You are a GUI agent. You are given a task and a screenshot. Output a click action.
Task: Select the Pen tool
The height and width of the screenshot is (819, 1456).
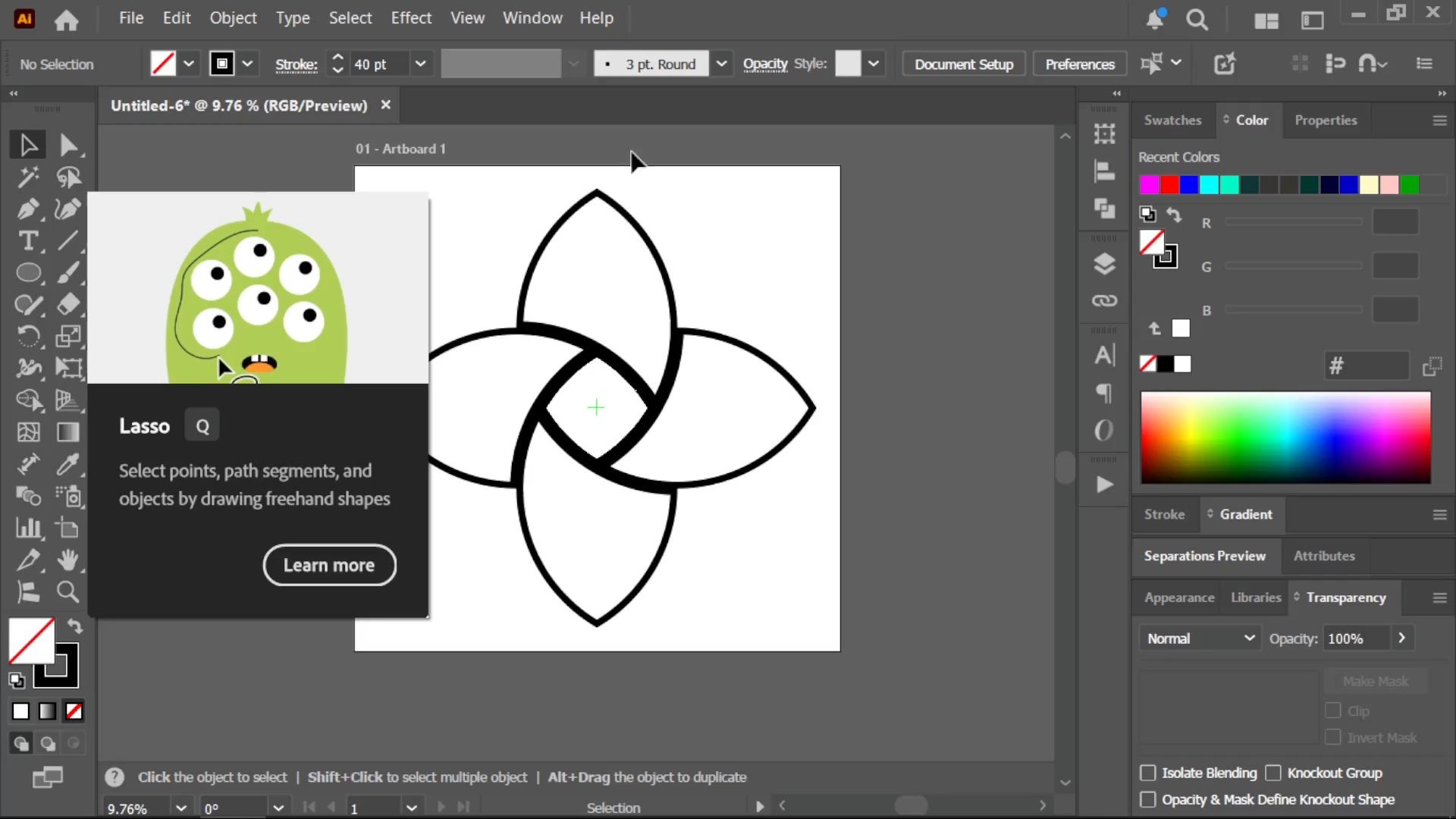[x=28, y=209]
